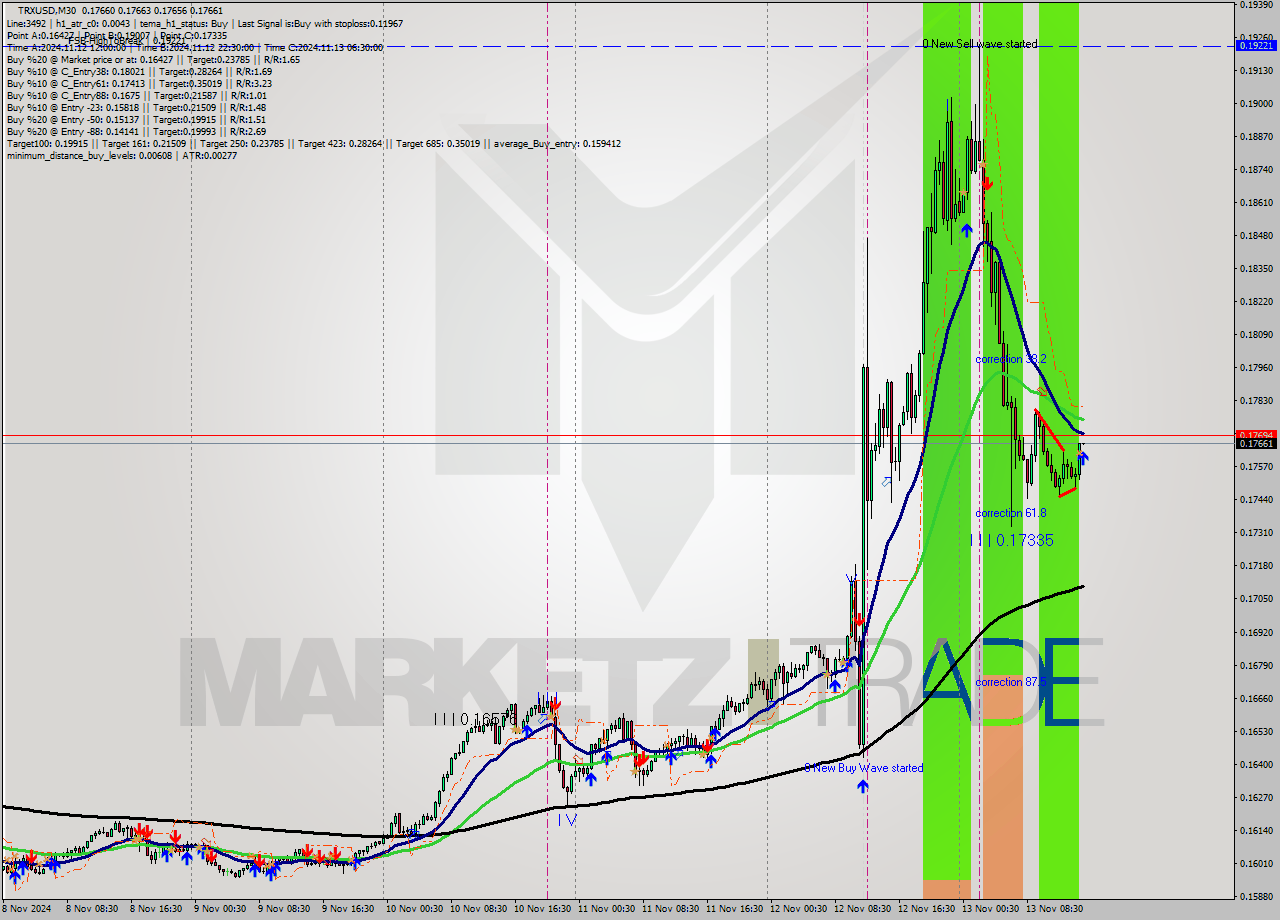Viewport: 1280px width, 920px height.
Task: Click the TRXUSD,M30 chart title
Action: (x=120, y=10)
